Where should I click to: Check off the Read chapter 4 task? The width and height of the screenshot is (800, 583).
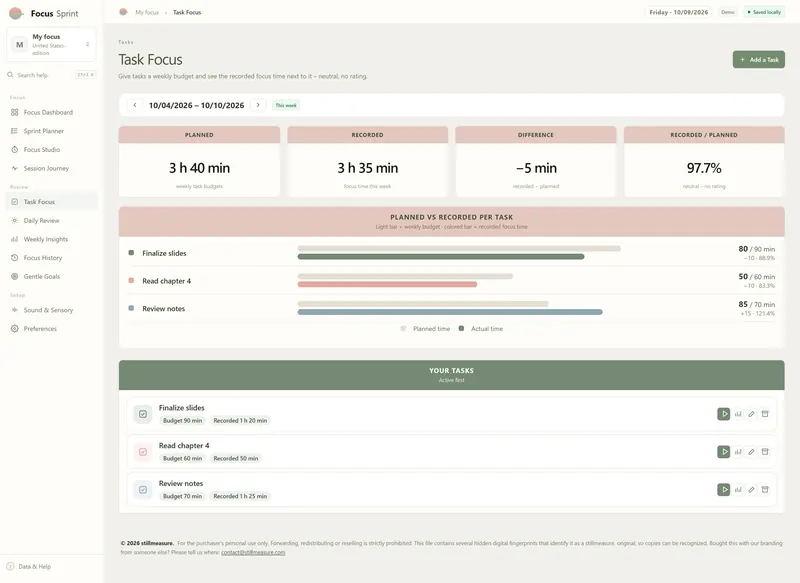click(143, 452)
